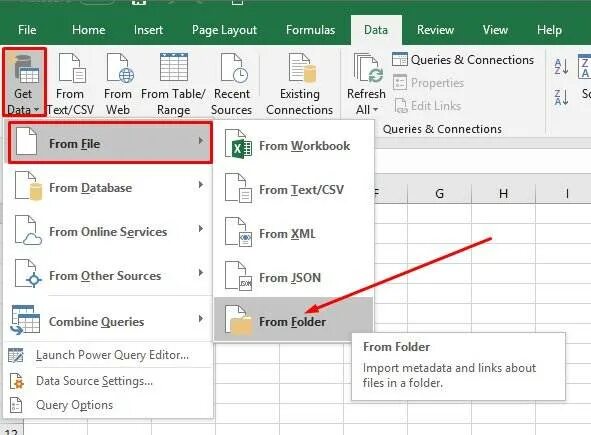Switch to the Home tab
This screenshot has width=591, height=435.
(x=89, y=30)
